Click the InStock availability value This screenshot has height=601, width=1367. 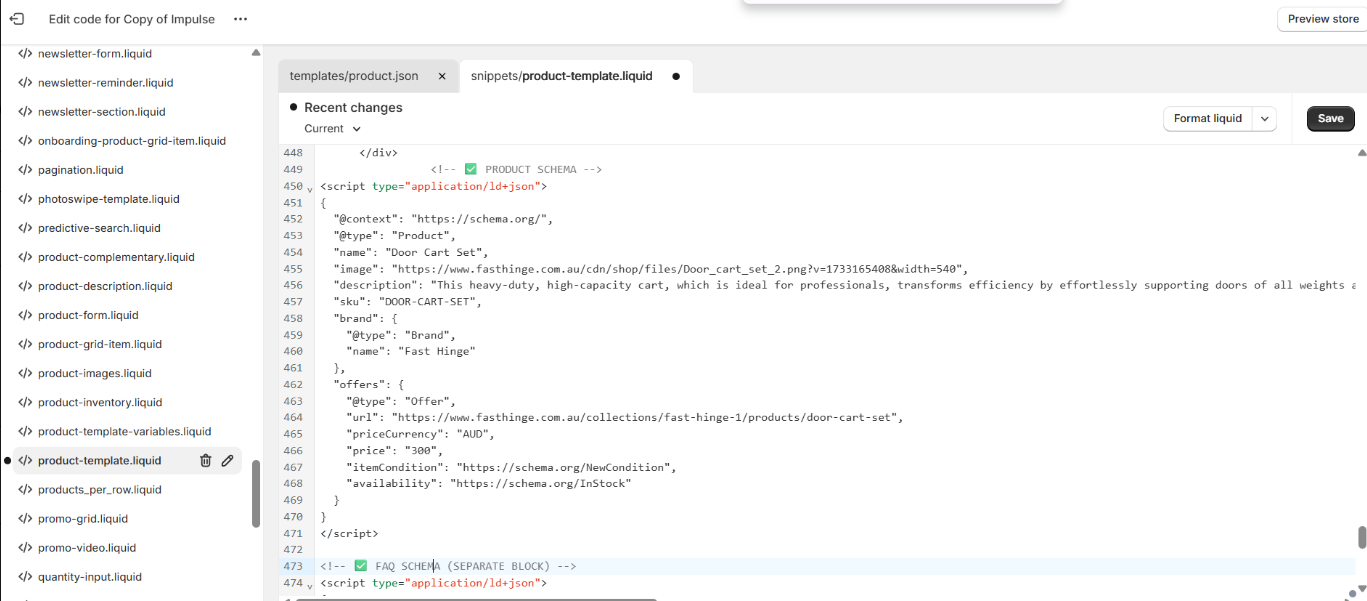click(541, 484)
